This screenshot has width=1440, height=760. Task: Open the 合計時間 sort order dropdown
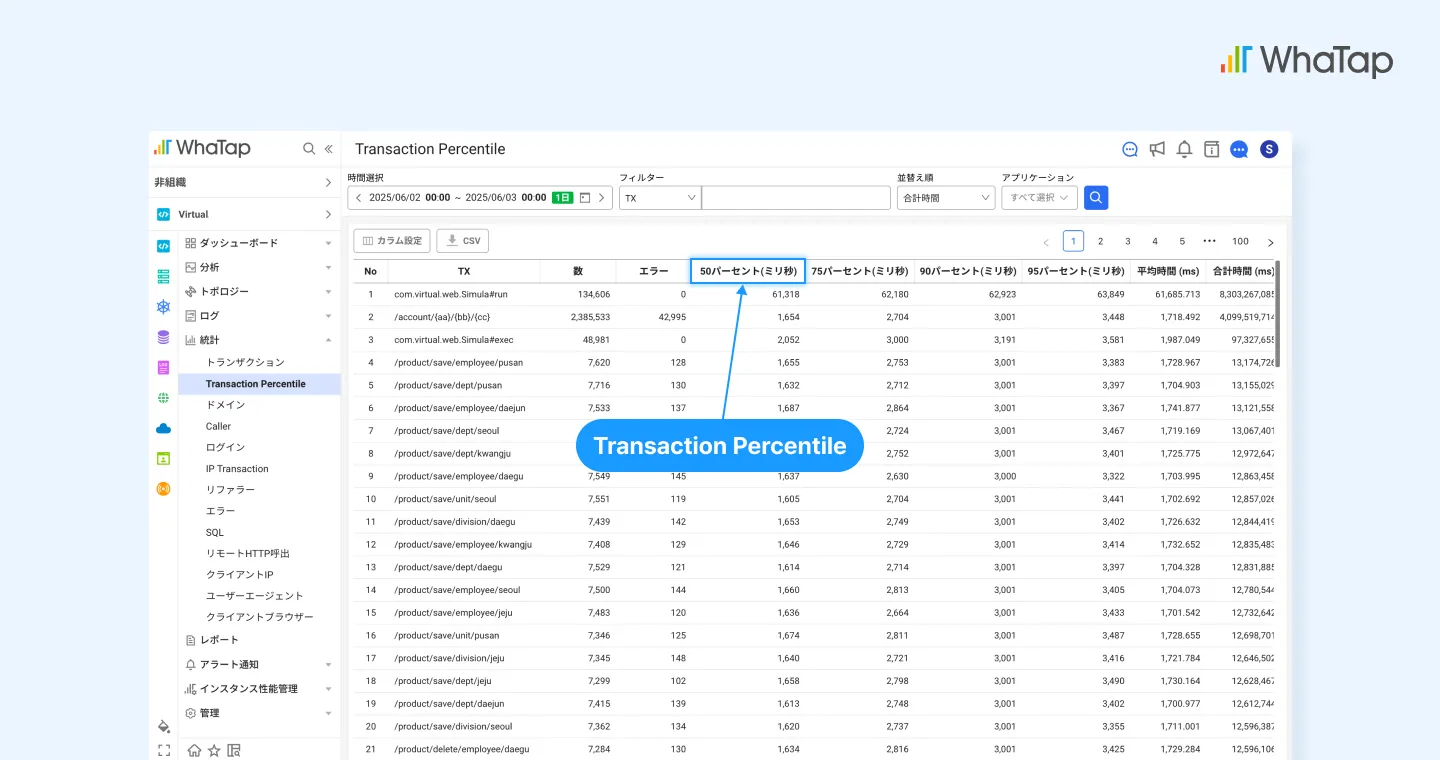(x=945, y=198)
